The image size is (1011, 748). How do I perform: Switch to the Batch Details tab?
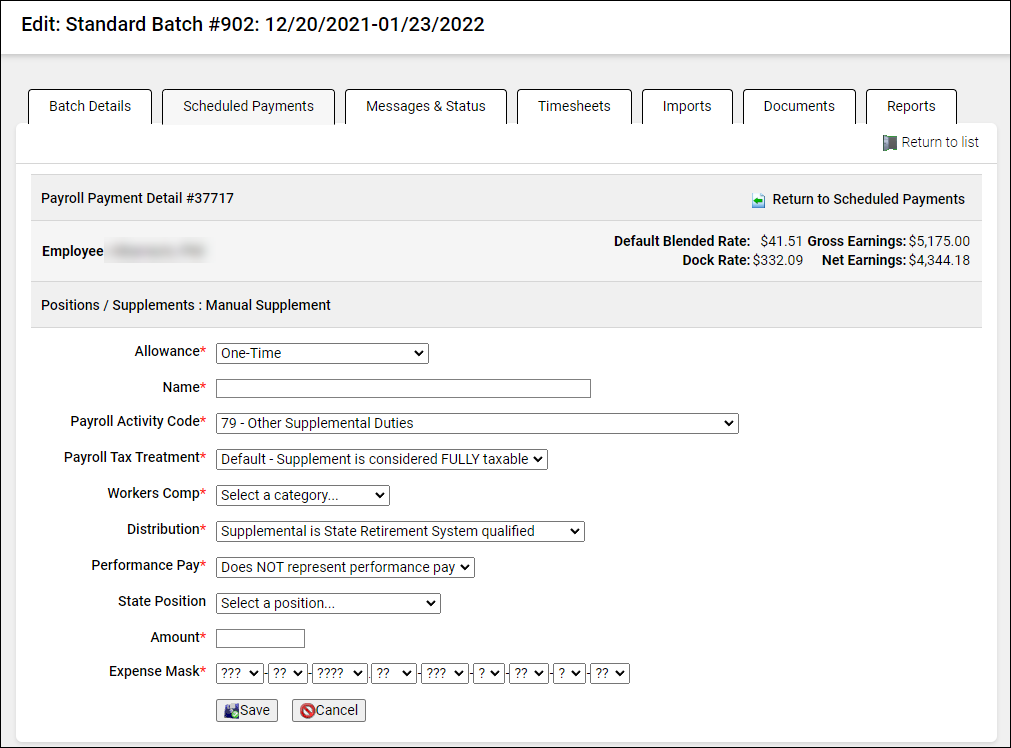[x=90, y=107]
